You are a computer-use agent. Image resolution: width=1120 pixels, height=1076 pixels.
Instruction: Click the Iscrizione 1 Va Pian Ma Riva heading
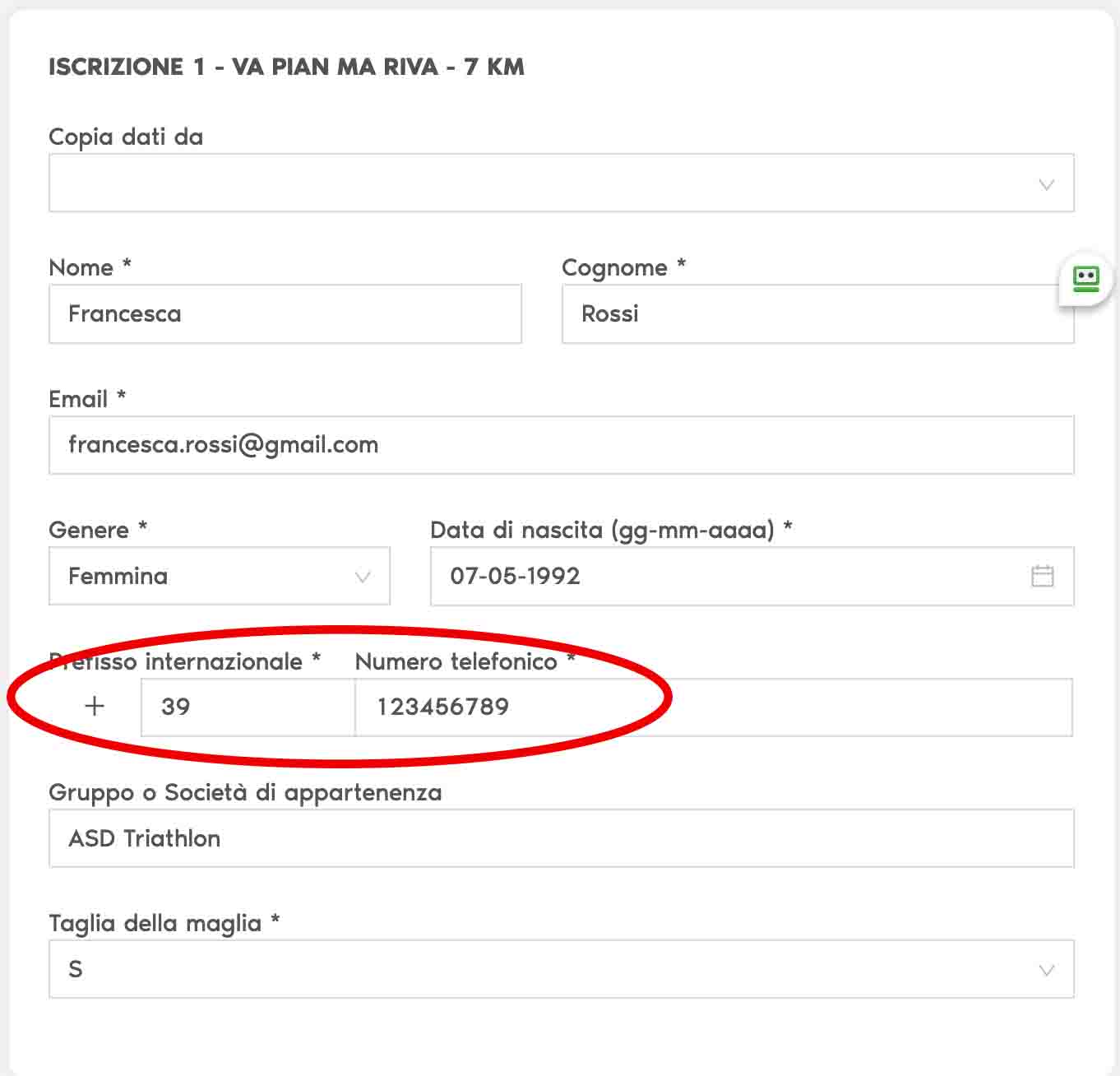coord(286,67)
